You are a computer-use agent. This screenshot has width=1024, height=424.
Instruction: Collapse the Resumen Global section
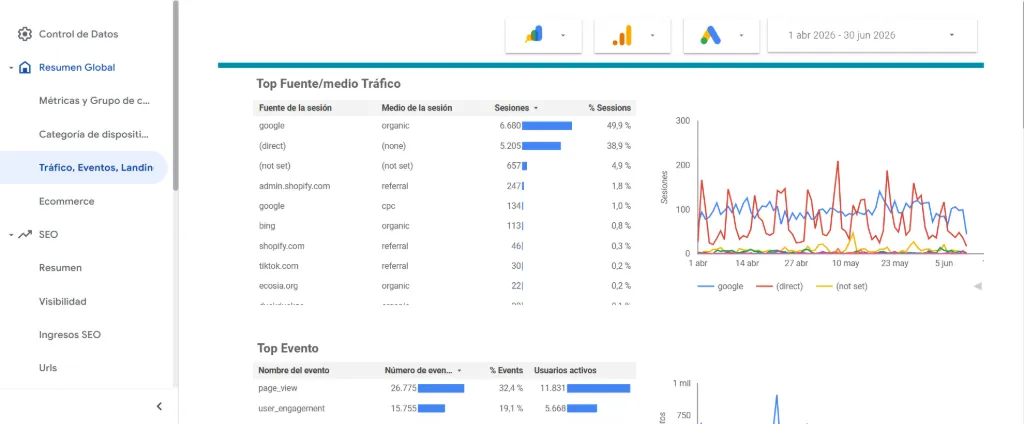coord(11,68)
